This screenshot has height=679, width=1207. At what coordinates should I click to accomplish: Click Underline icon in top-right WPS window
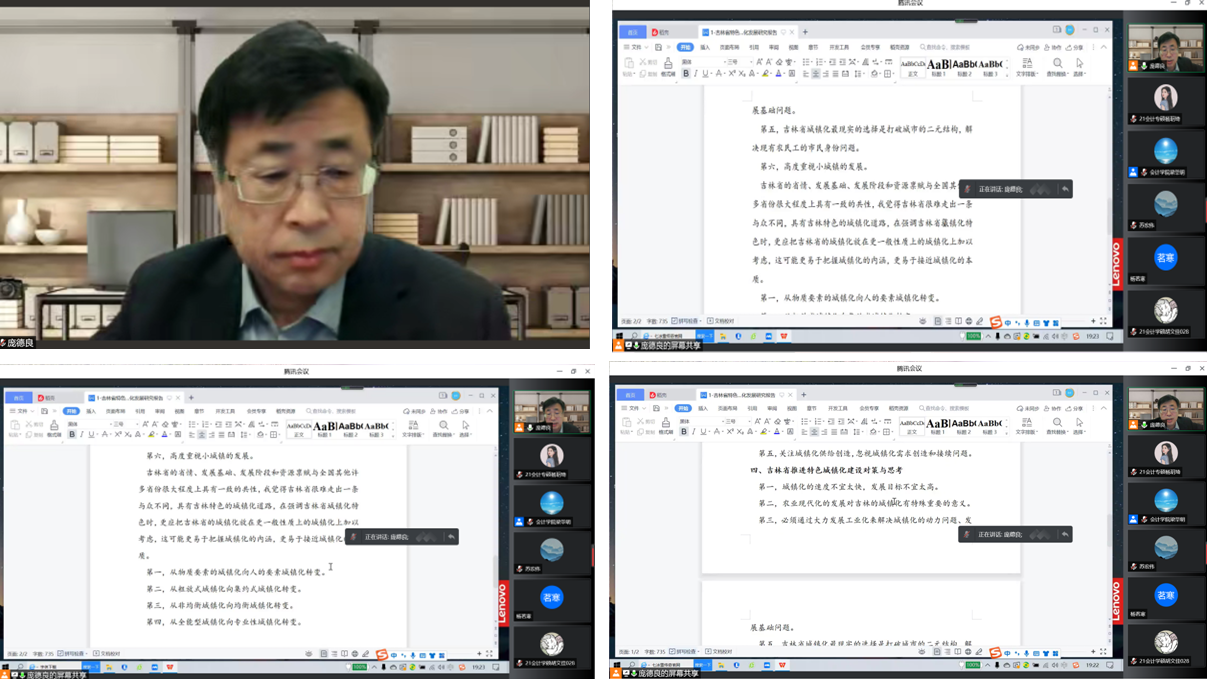[x=706, y=74]
